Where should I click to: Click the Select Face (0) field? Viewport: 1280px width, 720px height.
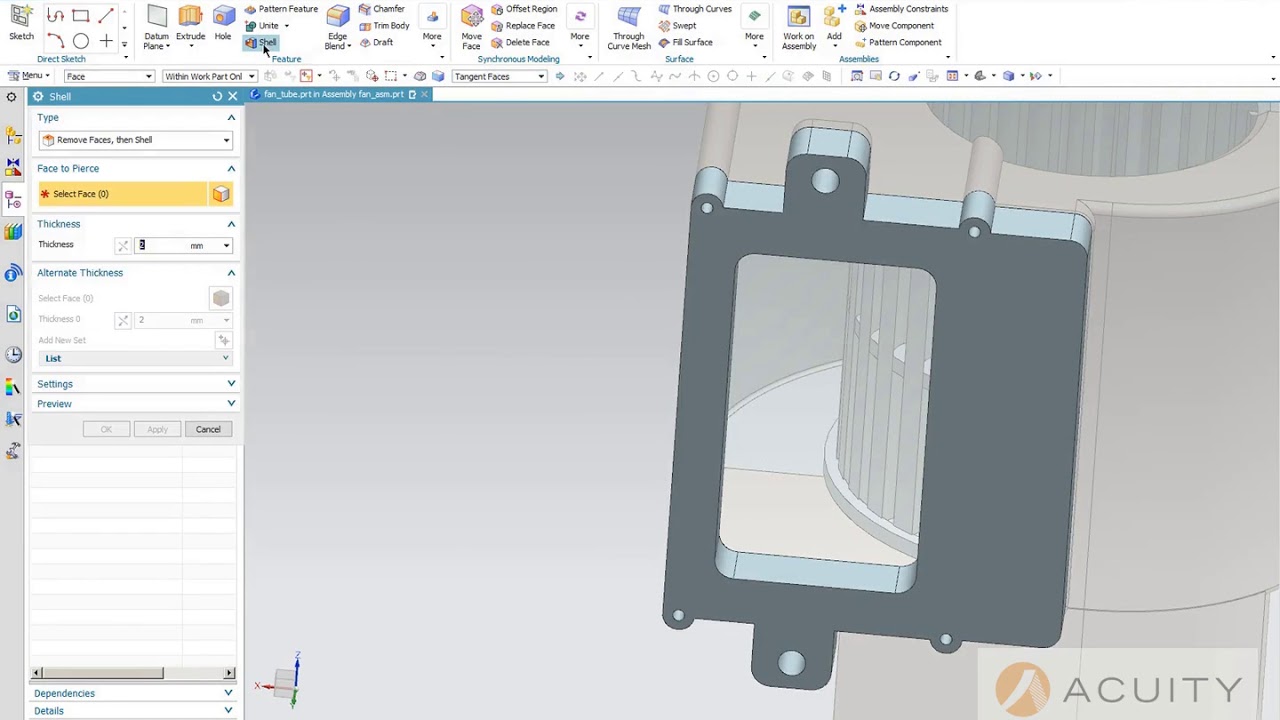[x=122, y=194]
